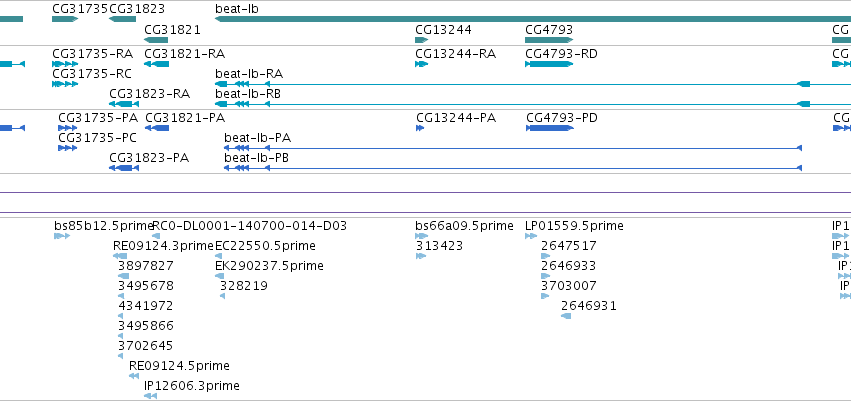Select the CG4793-RD transcript glyph

(x=549, y=64)
